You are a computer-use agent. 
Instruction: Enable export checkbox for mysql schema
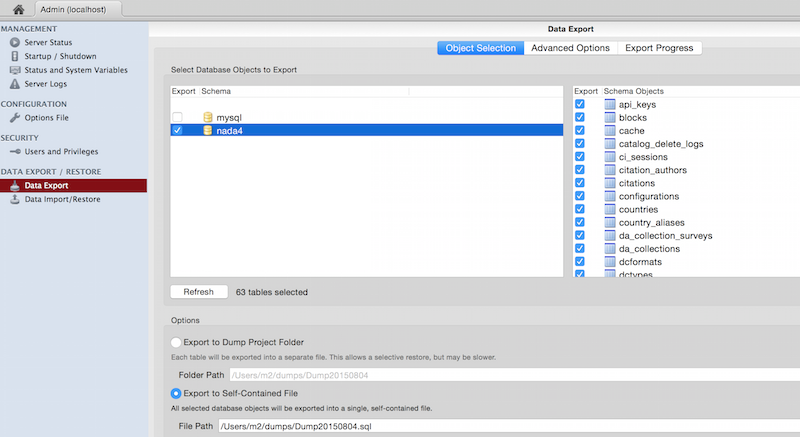click(x=177, y=117)
